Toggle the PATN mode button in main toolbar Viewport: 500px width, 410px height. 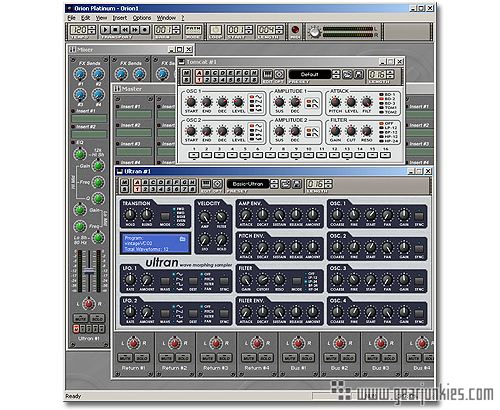193,30
